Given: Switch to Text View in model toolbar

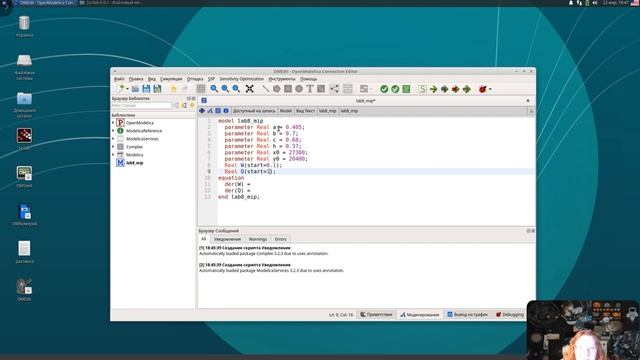Looking at the screenshot, I should [x=218, y=111].
